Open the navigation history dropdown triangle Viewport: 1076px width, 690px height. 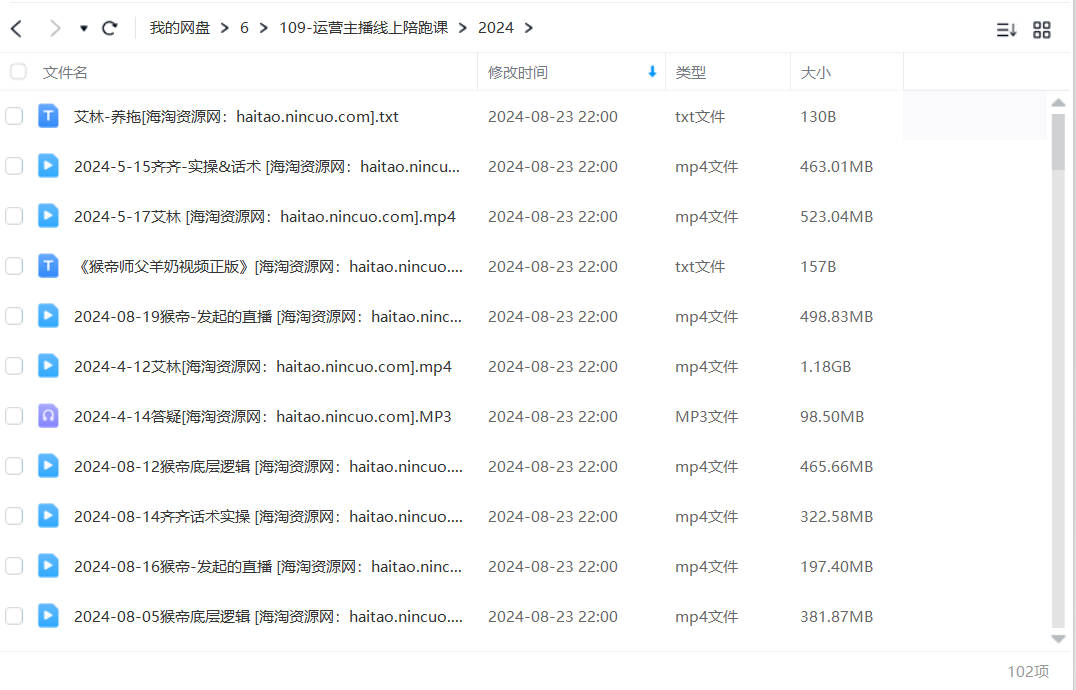click(x=84, y=29)
